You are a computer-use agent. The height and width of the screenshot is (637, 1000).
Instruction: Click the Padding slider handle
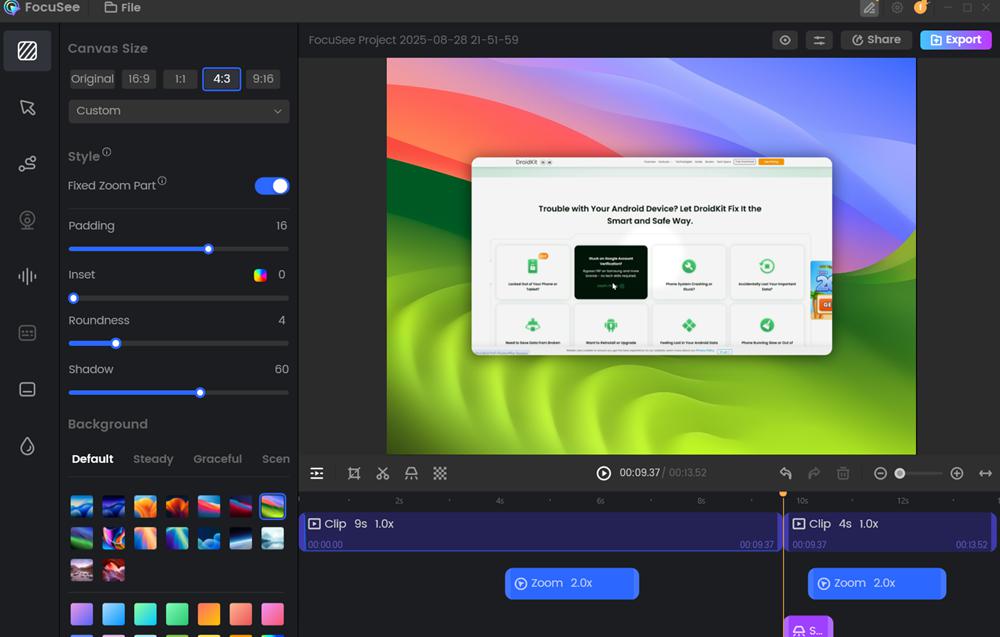click(x=209, y=249)
